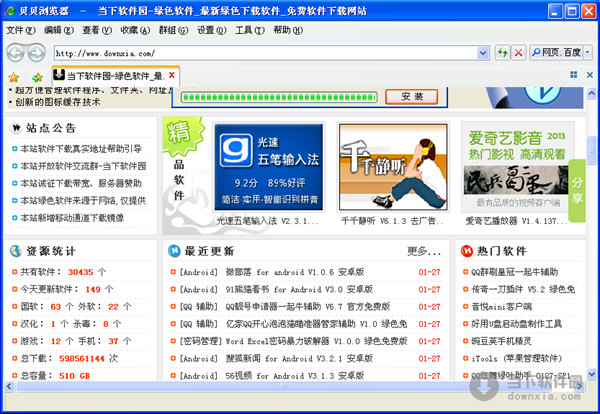Open link 本站诚征下载带宽、服务器赞助

81,183
